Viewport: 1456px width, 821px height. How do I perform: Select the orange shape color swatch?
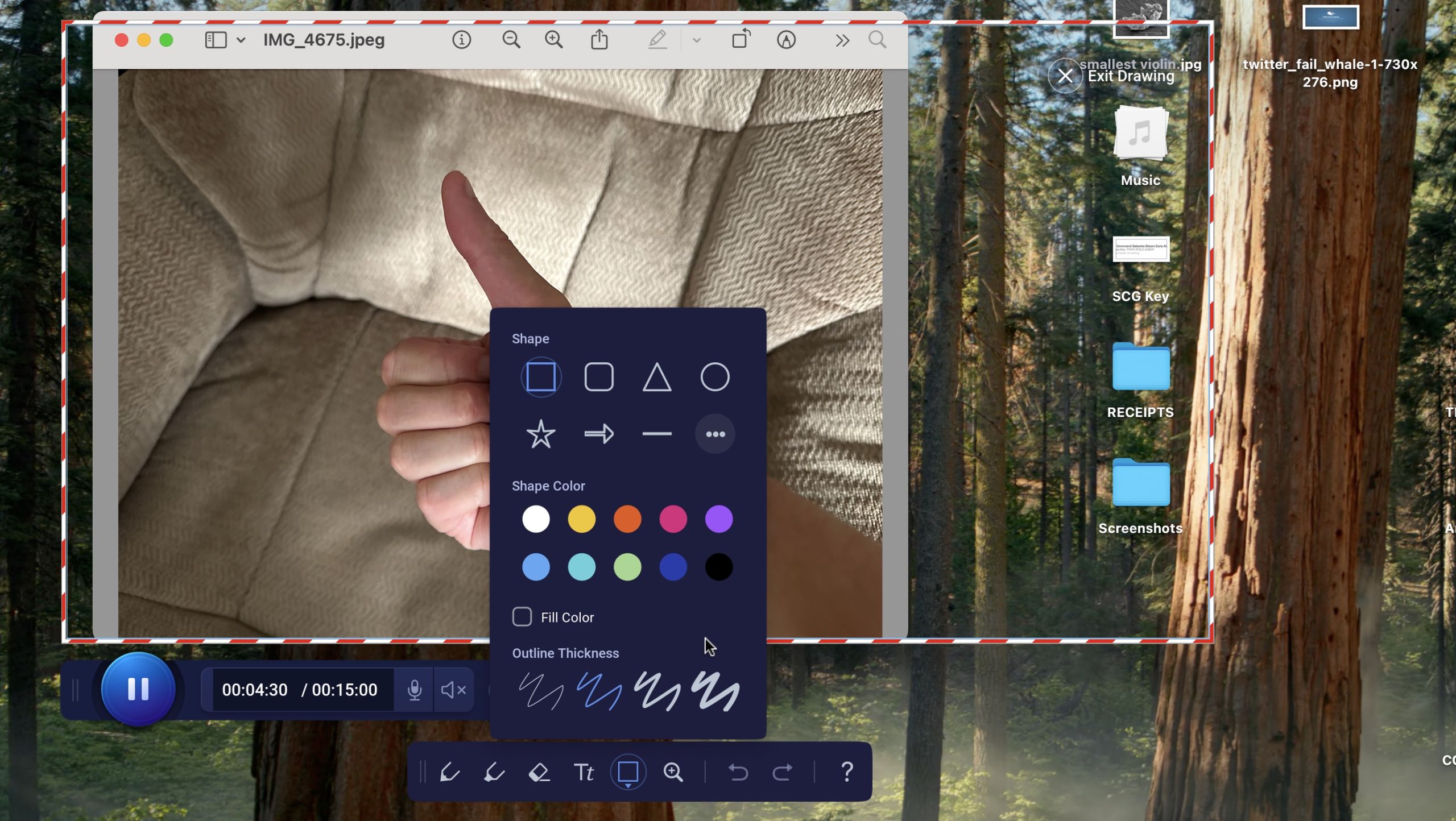tap(627, 518)
